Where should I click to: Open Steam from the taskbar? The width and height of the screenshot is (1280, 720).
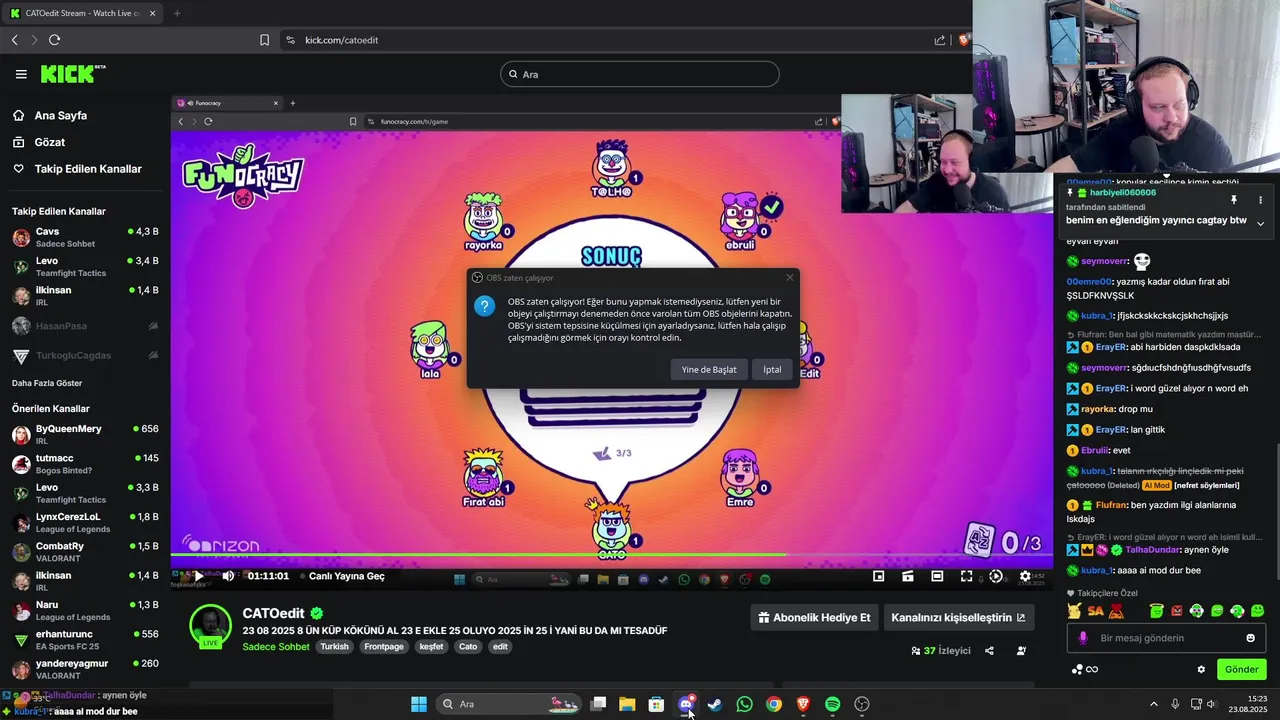point(714,704)
